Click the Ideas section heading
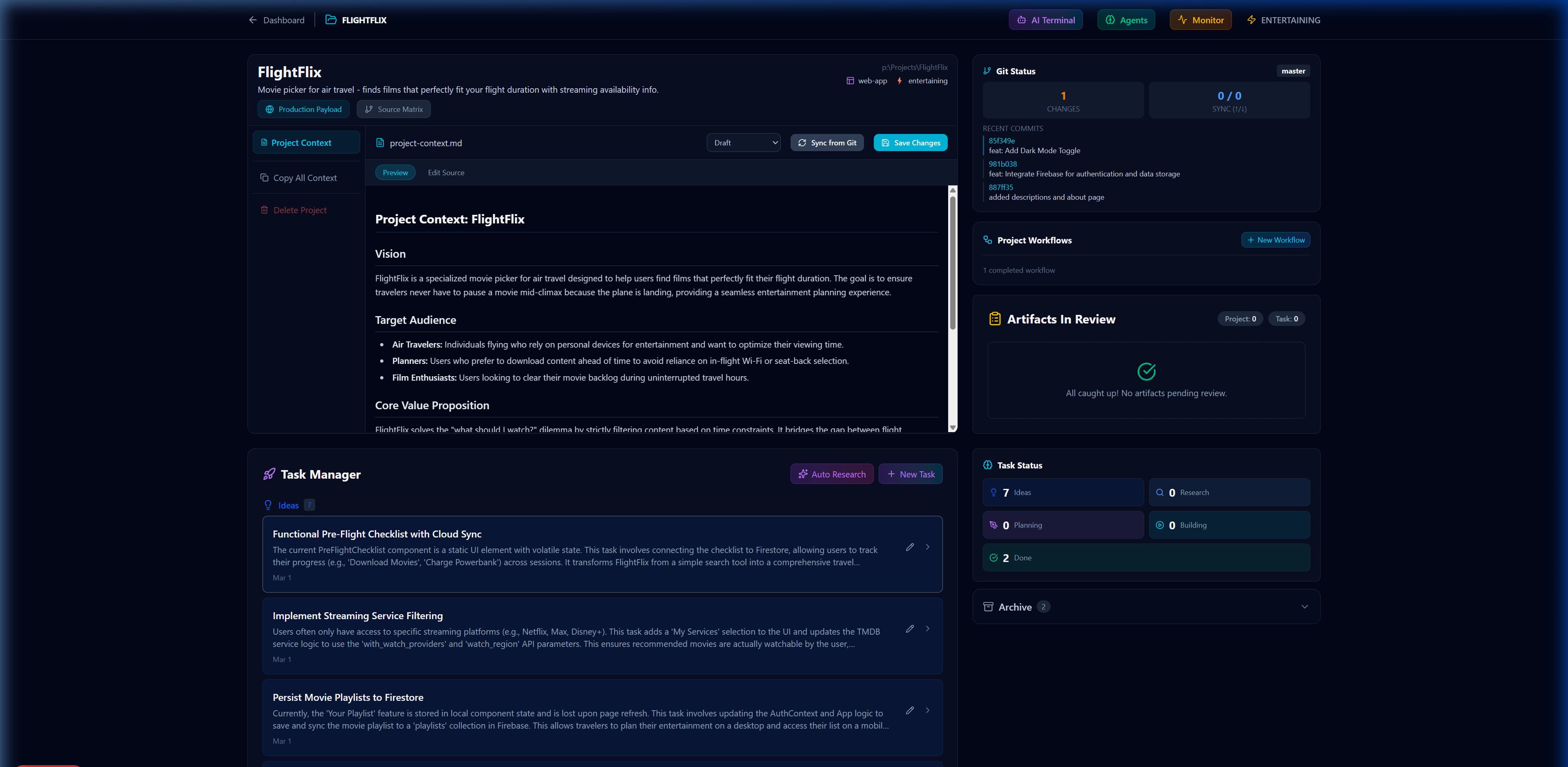The width and height of the screenshot is (1568, 767). tap(289, 506)
